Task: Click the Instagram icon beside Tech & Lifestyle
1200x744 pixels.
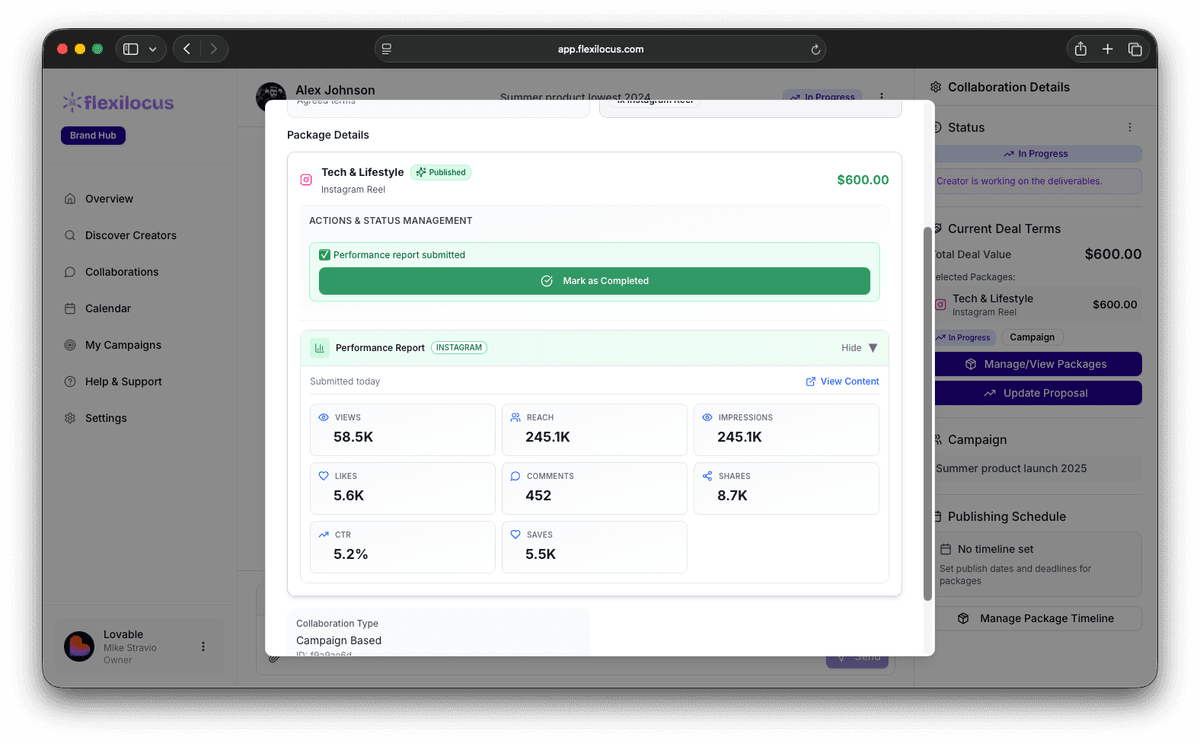Action: point(306,178)
